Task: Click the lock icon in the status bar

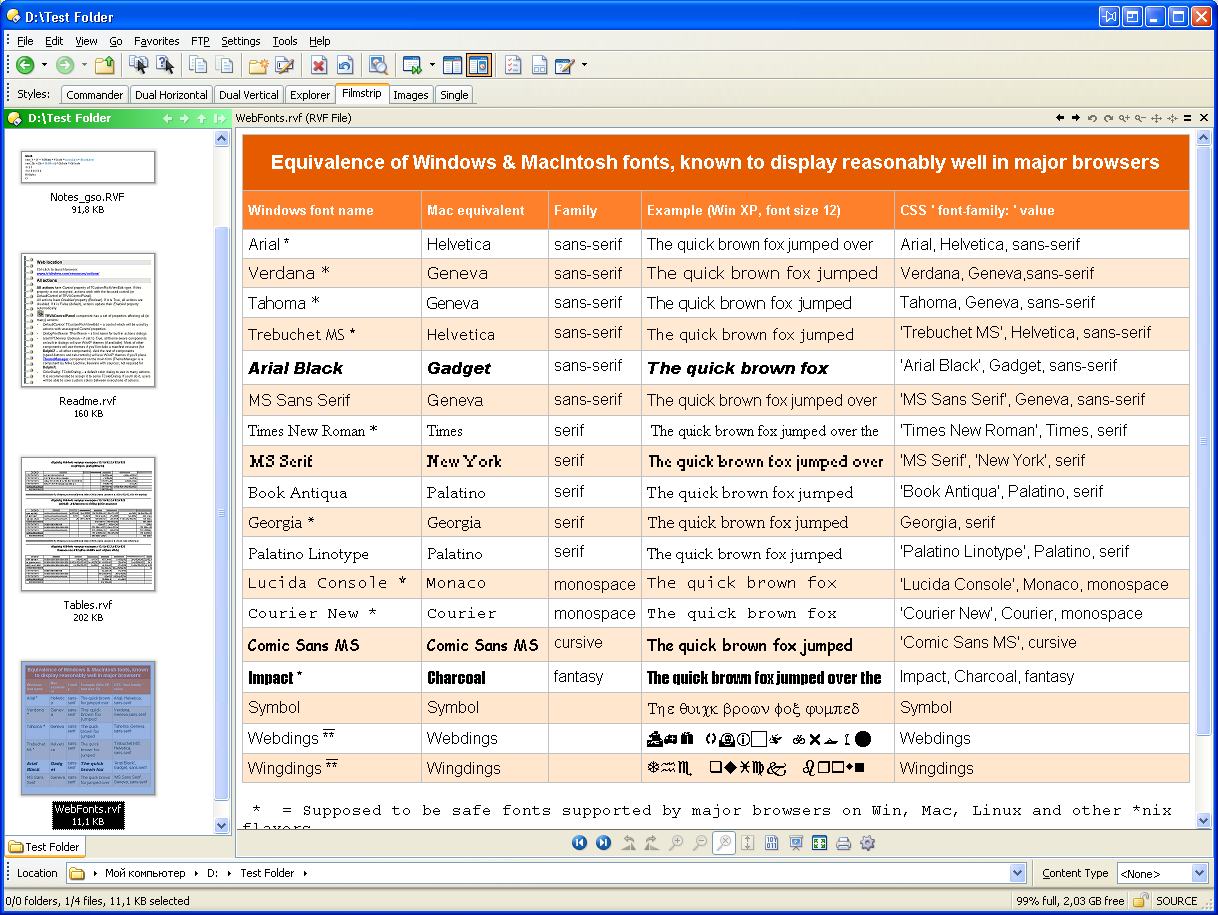Action: tap(1139, 901)
